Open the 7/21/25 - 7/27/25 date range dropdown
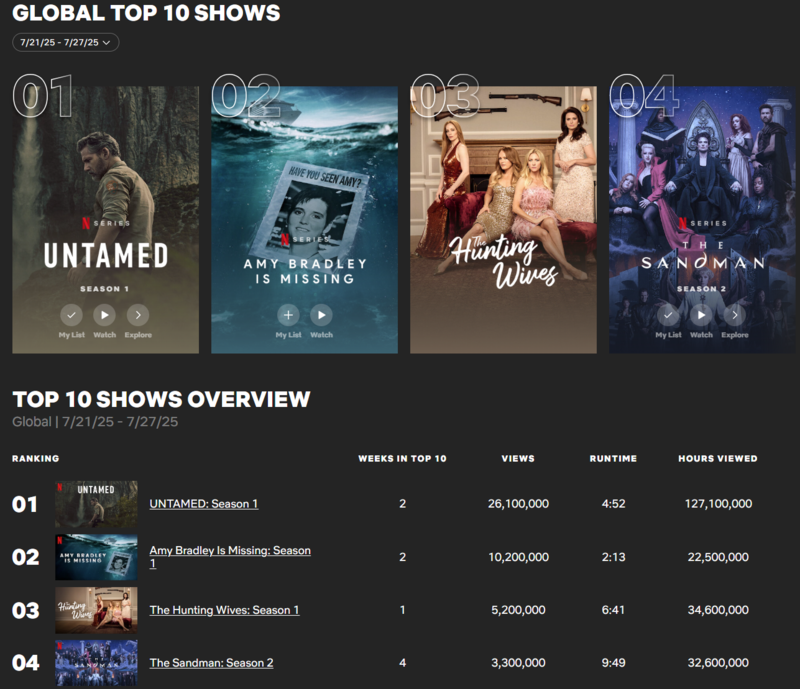 (x=65, y=42)
